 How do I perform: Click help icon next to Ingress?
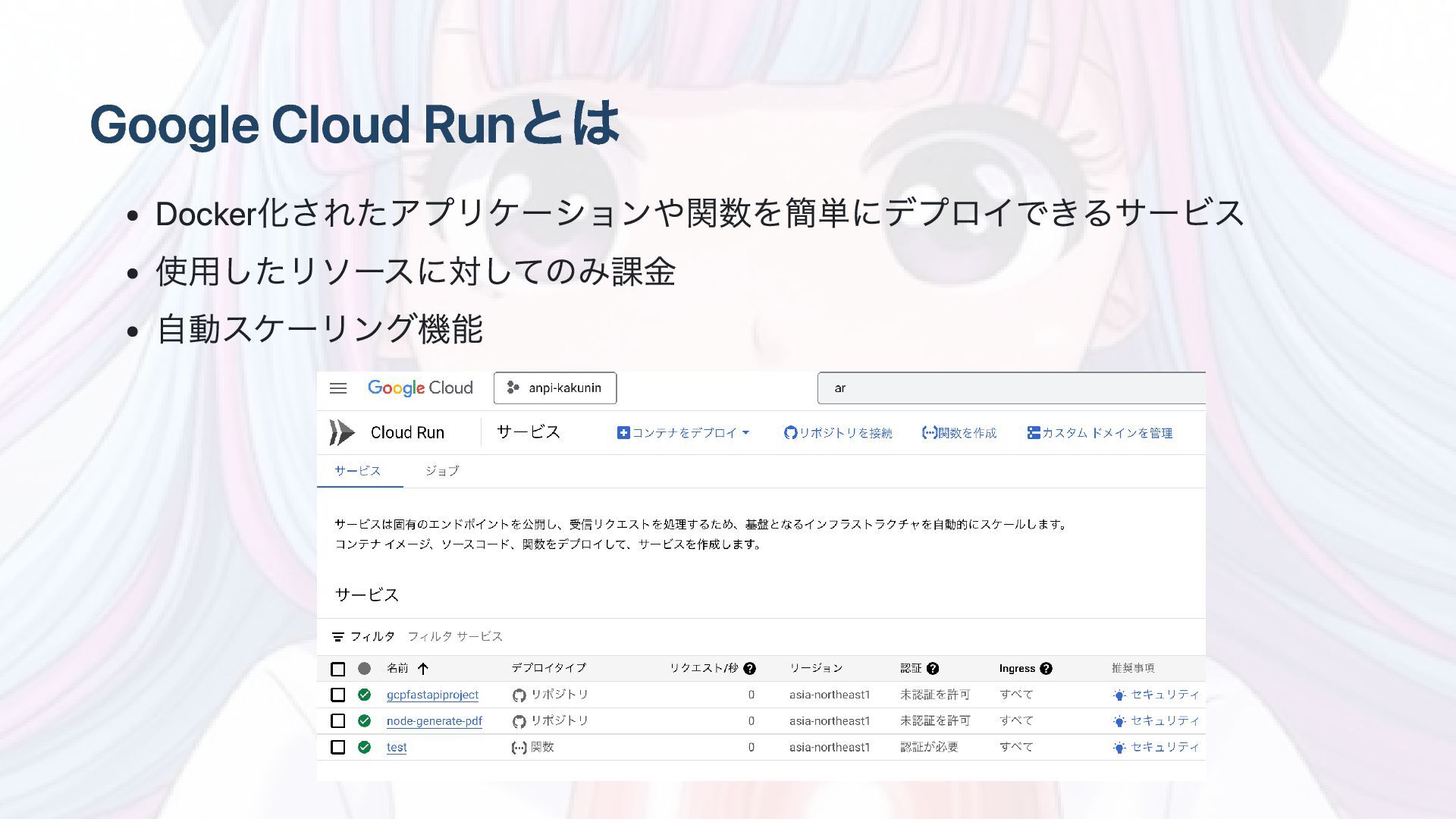pyautogui.click(x=1046, y=669)
